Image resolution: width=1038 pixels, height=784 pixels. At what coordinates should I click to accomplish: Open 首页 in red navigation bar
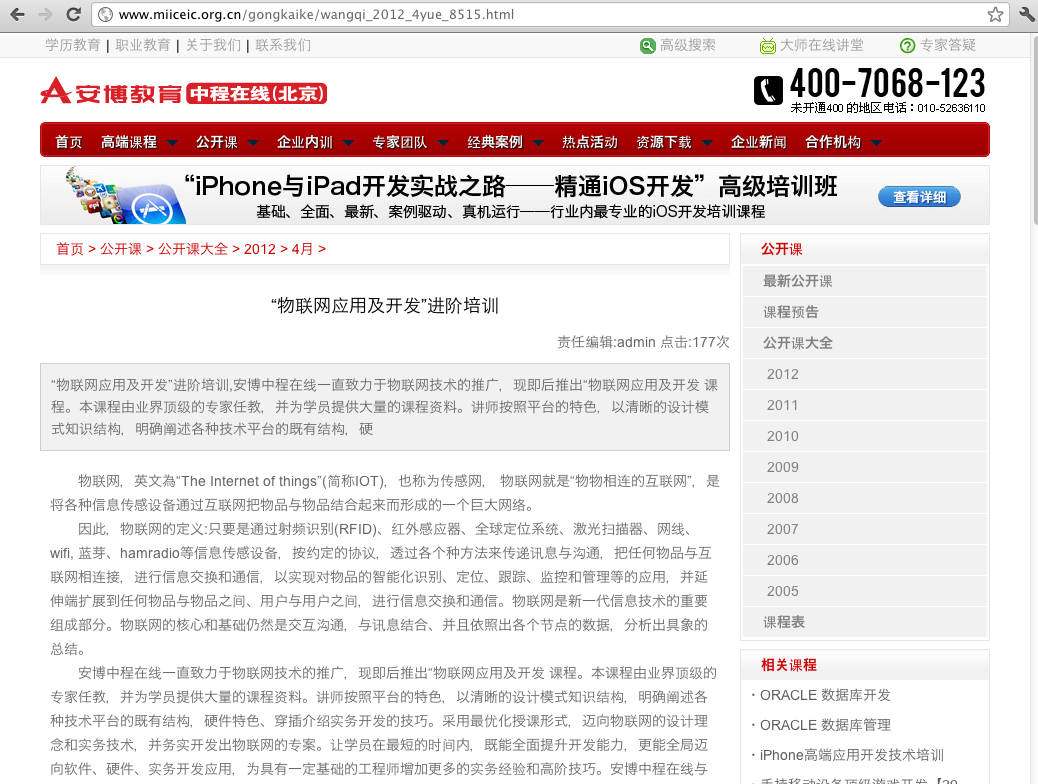69,142
